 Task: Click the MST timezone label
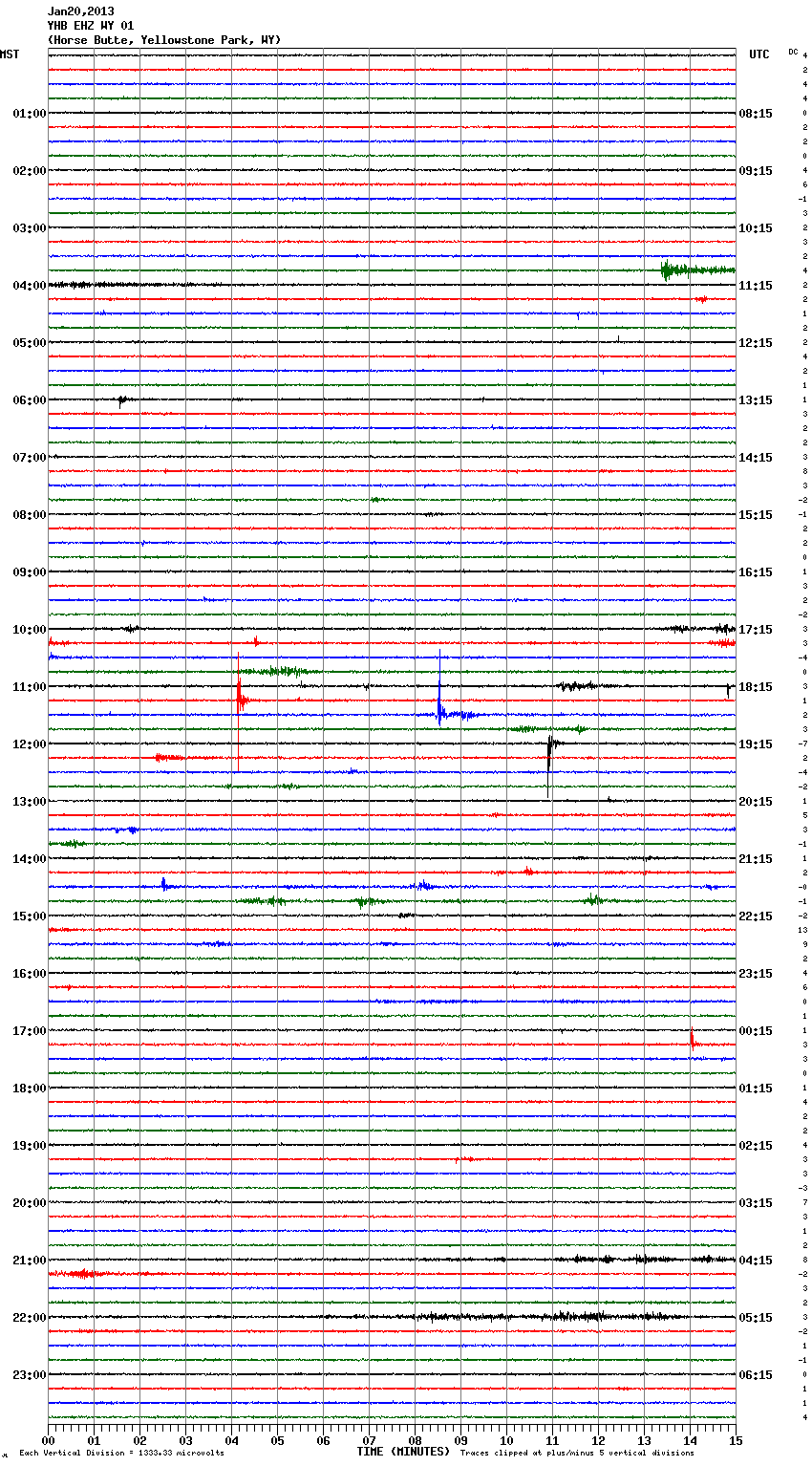click(10, 54)
